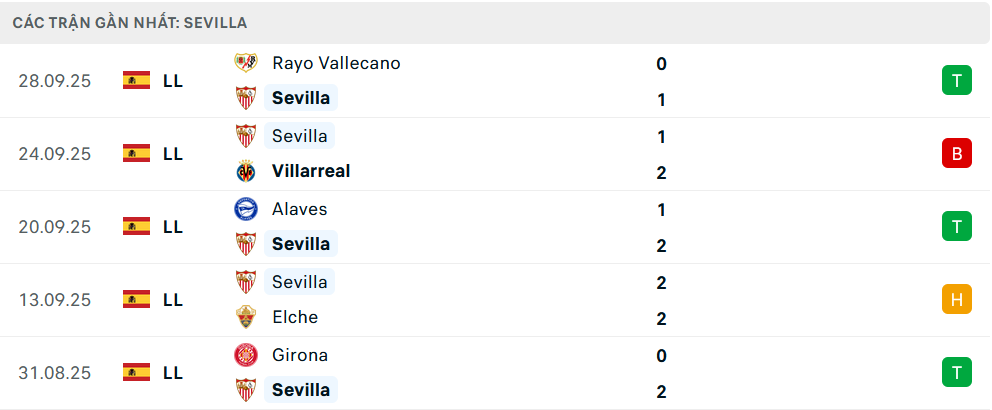Click the 'Các trận gần nhất: Sevilla' header
The width and height of the screenshot is (992, 410).
click(130, 22)
